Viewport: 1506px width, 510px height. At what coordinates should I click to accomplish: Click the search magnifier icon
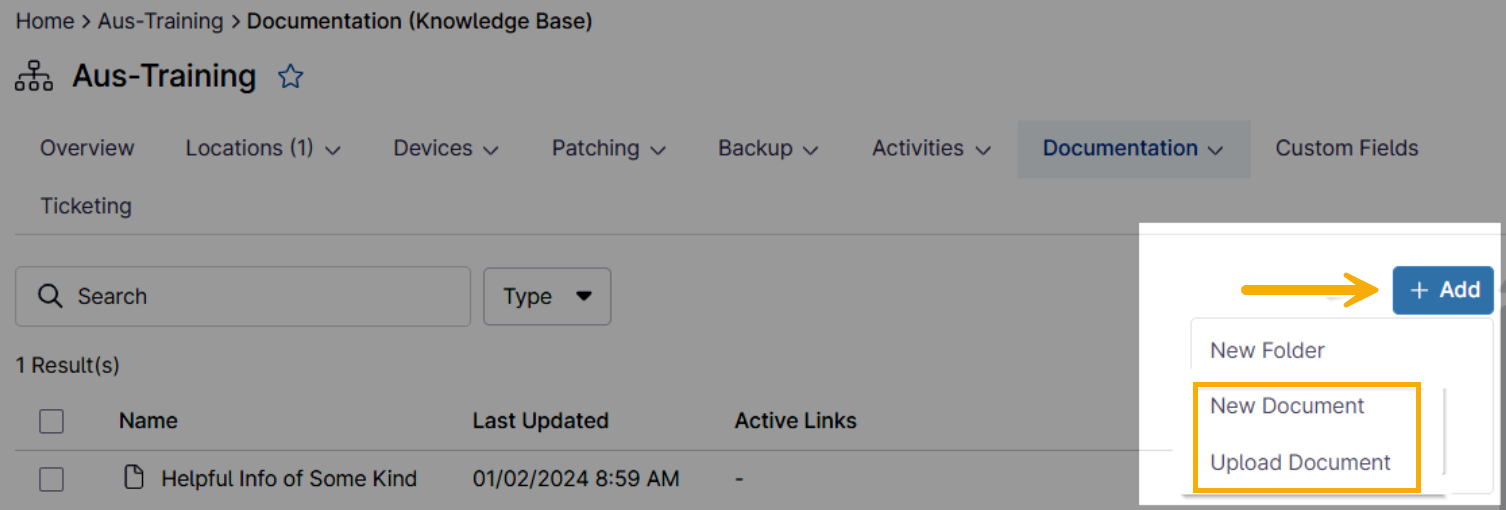(50, 296)
